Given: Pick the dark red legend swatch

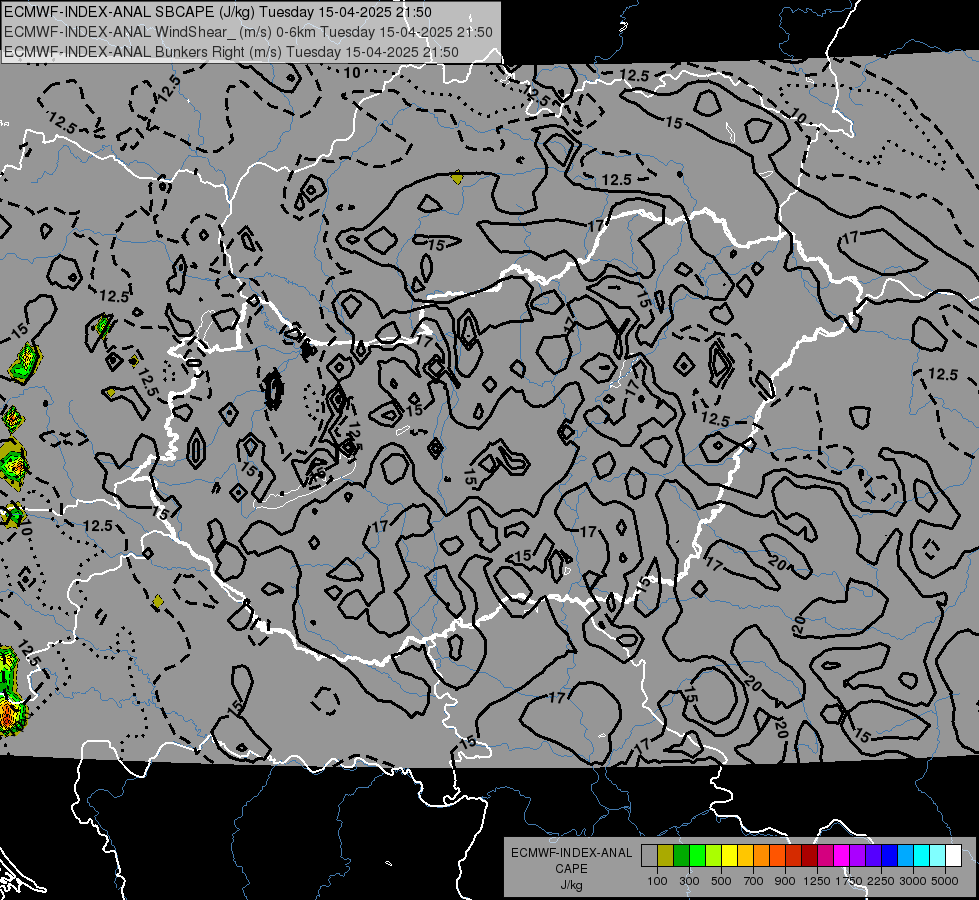Looking at the screenshot, I should 810,855.
